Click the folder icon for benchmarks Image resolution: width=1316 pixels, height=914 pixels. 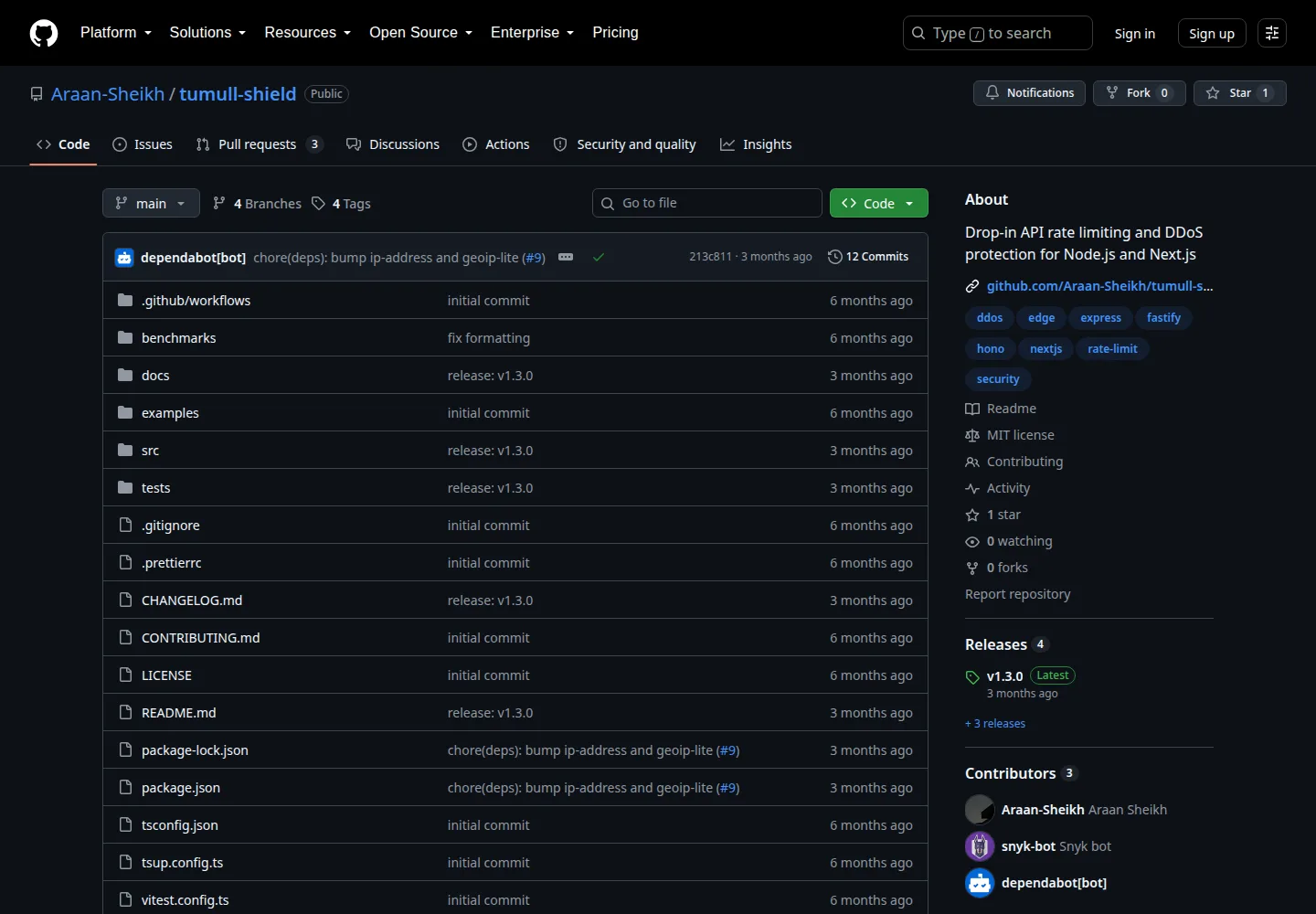click(x=125, y=338)
